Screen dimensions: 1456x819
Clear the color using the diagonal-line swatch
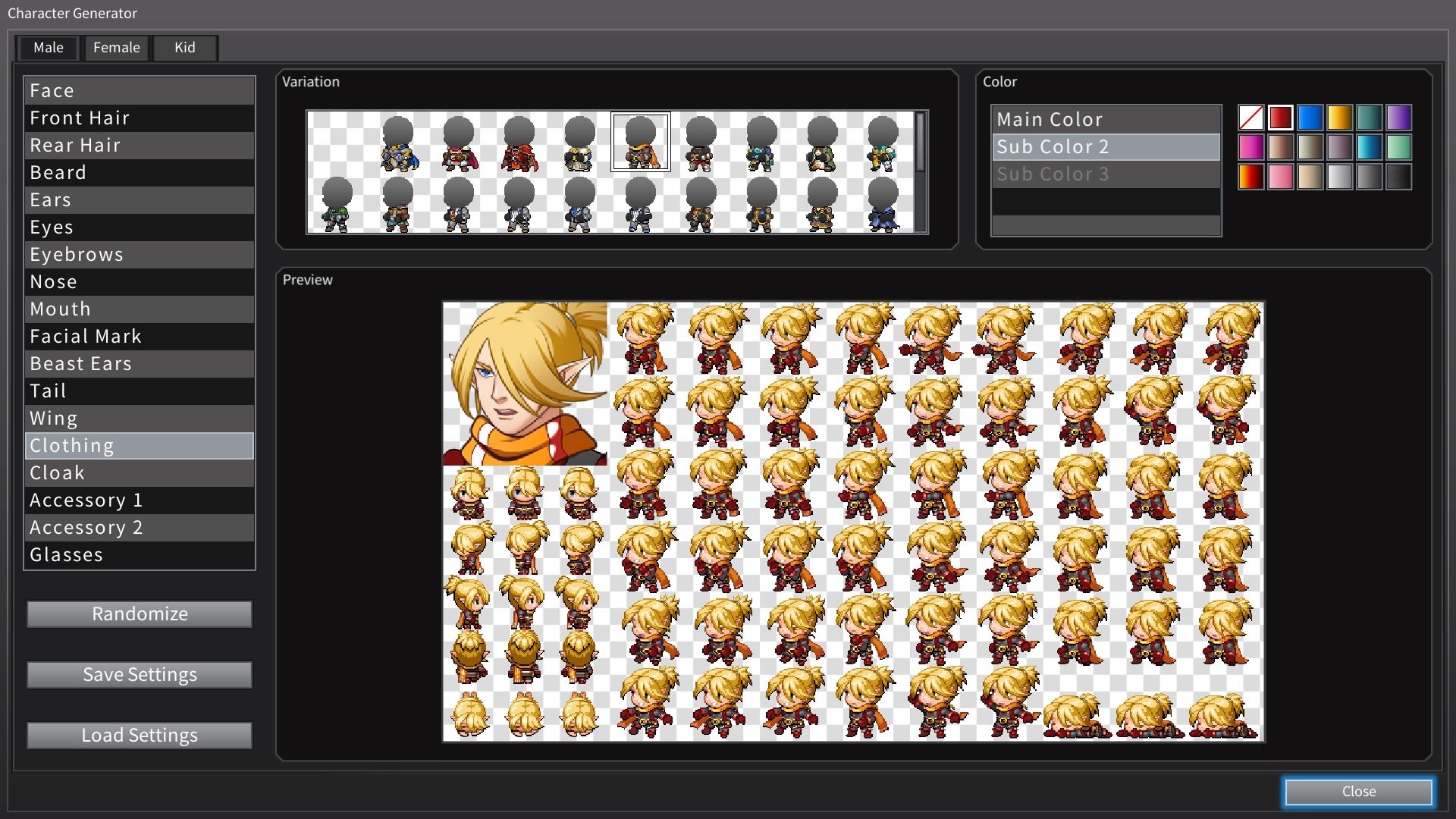coord(1250,118)
